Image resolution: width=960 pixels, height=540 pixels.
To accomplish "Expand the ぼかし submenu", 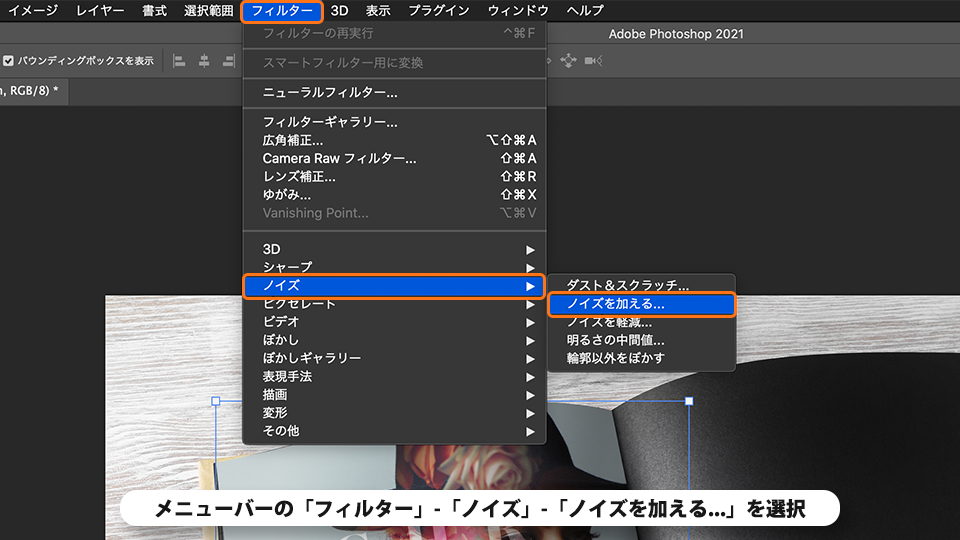I will pyautogui.click(x=394, y=340).
